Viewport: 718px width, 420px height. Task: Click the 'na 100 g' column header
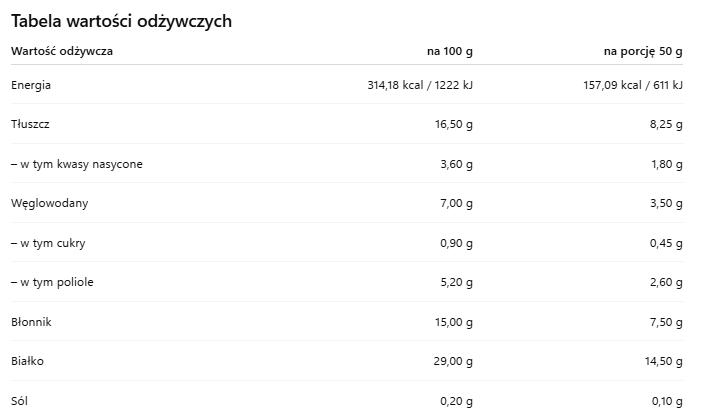click(450, 51)
